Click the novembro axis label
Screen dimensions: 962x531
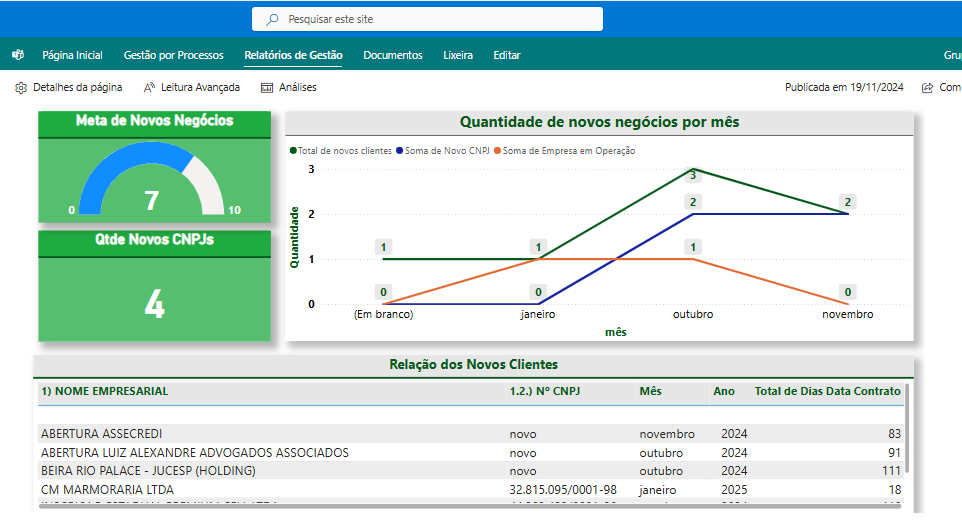[x=848, y=314]
